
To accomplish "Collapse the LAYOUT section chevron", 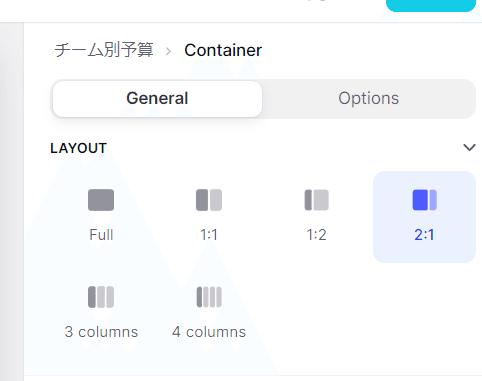I will [x=469, y=147].
